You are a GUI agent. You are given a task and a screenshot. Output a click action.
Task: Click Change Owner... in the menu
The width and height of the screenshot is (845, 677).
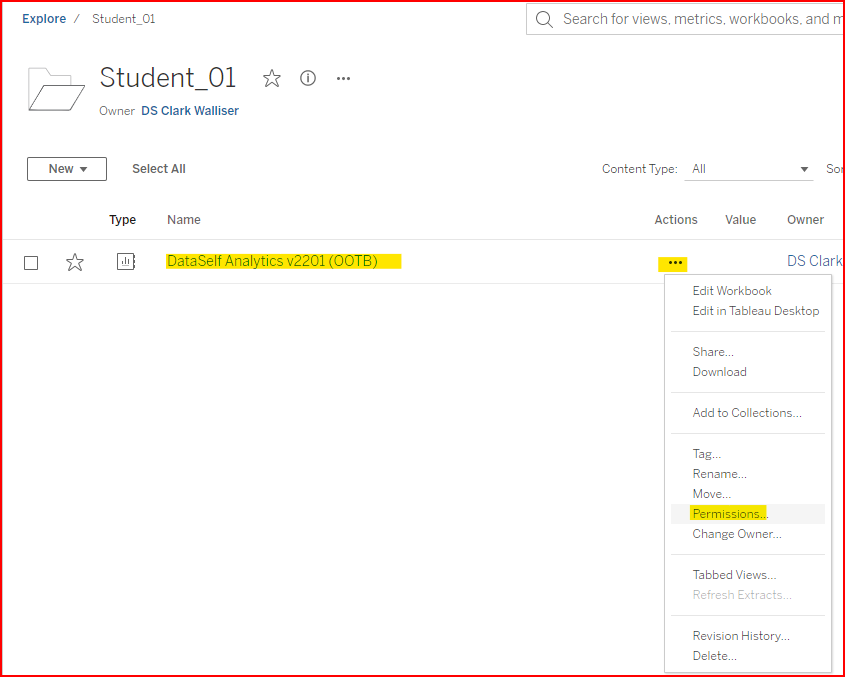737,534
